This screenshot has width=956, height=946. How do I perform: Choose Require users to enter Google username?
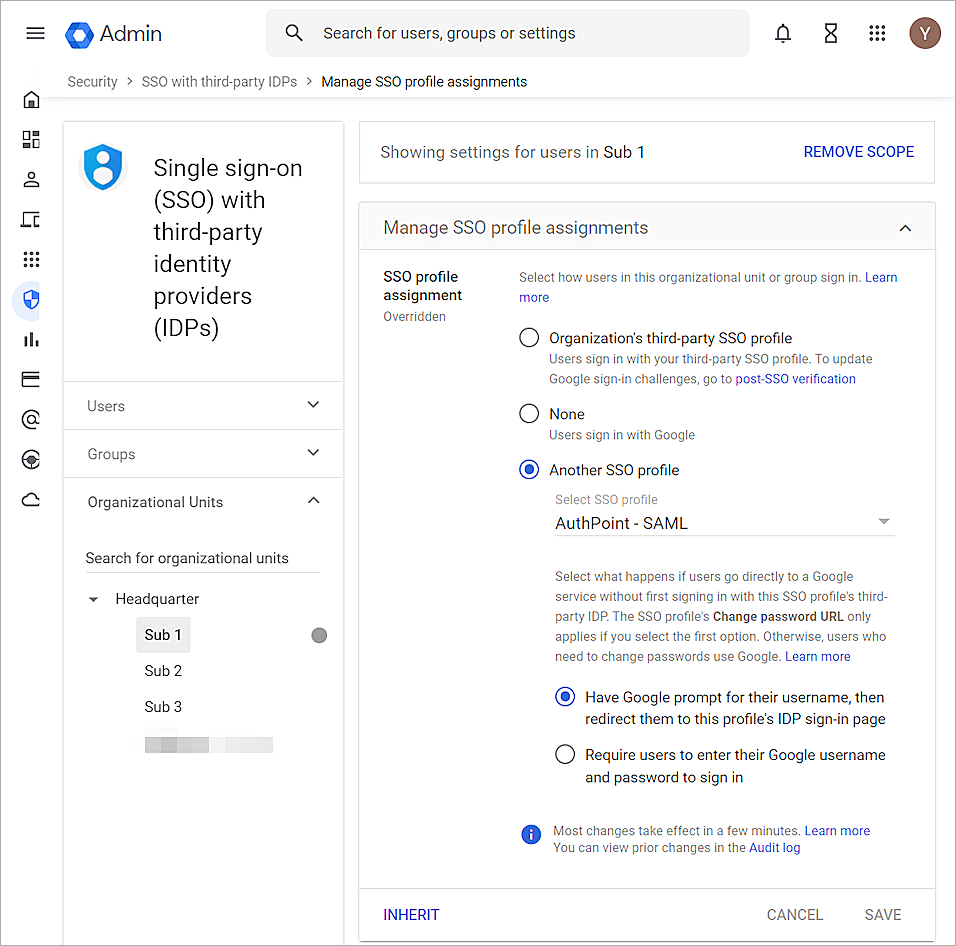(x=565, y=754)
